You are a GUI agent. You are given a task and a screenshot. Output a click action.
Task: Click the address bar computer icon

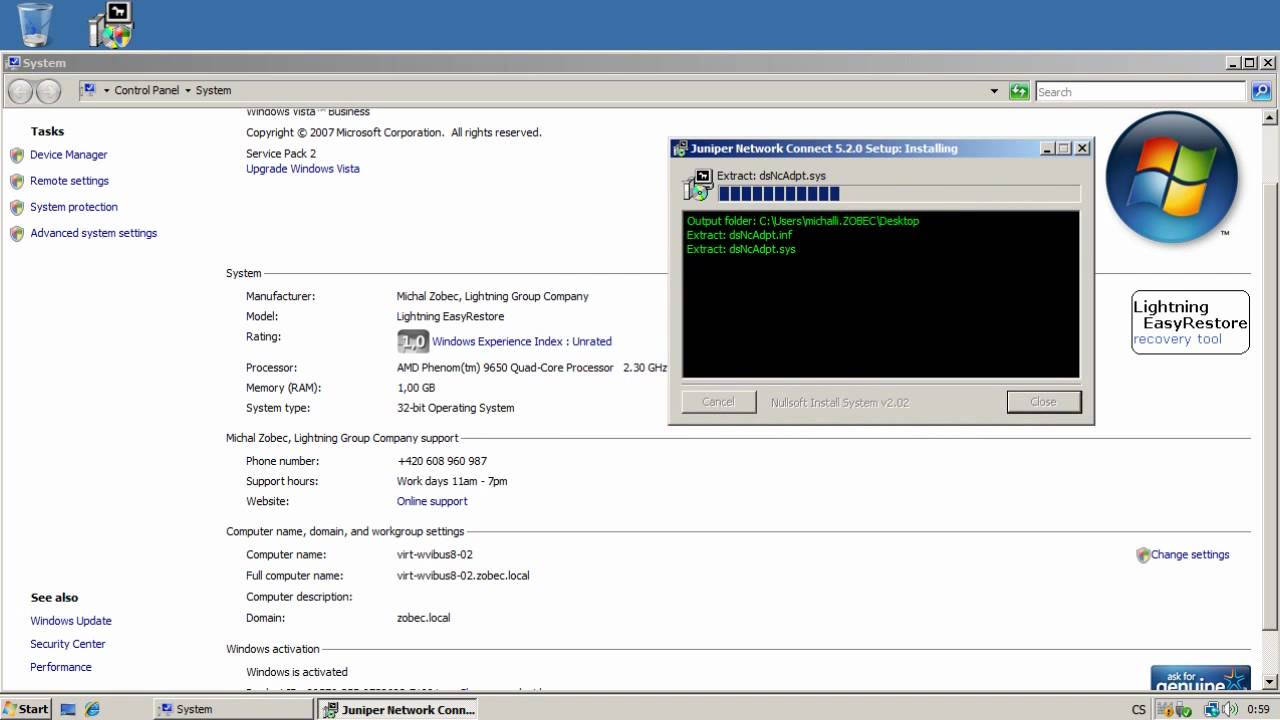[x=89, y=90]
